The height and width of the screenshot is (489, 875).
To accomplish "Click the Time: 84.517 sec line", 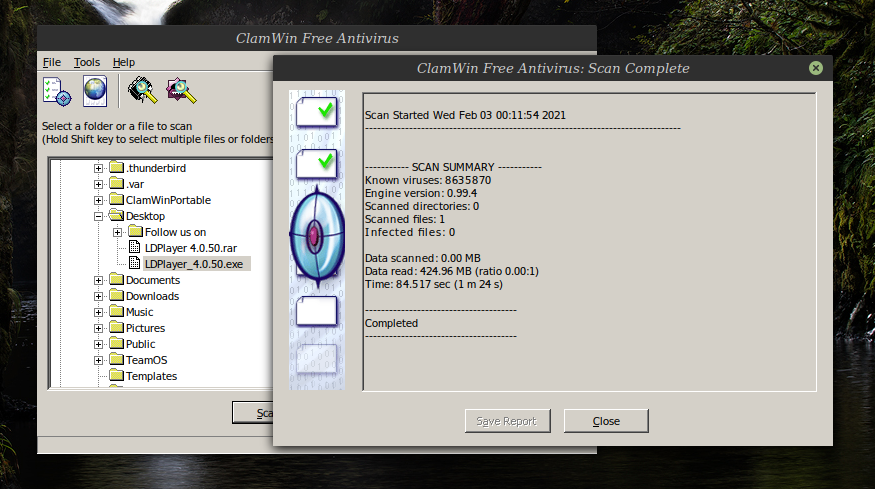I will coord(434,284).
